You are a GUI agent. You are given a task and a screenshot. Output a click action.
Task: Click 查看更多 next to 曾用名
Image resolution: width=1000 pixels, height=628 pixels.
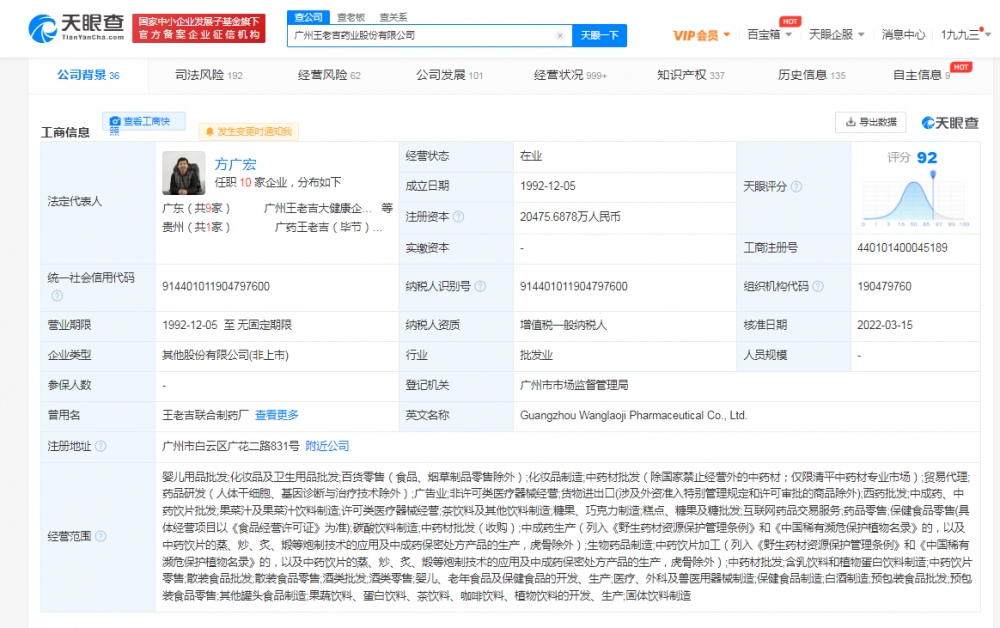tap(277, 415)
